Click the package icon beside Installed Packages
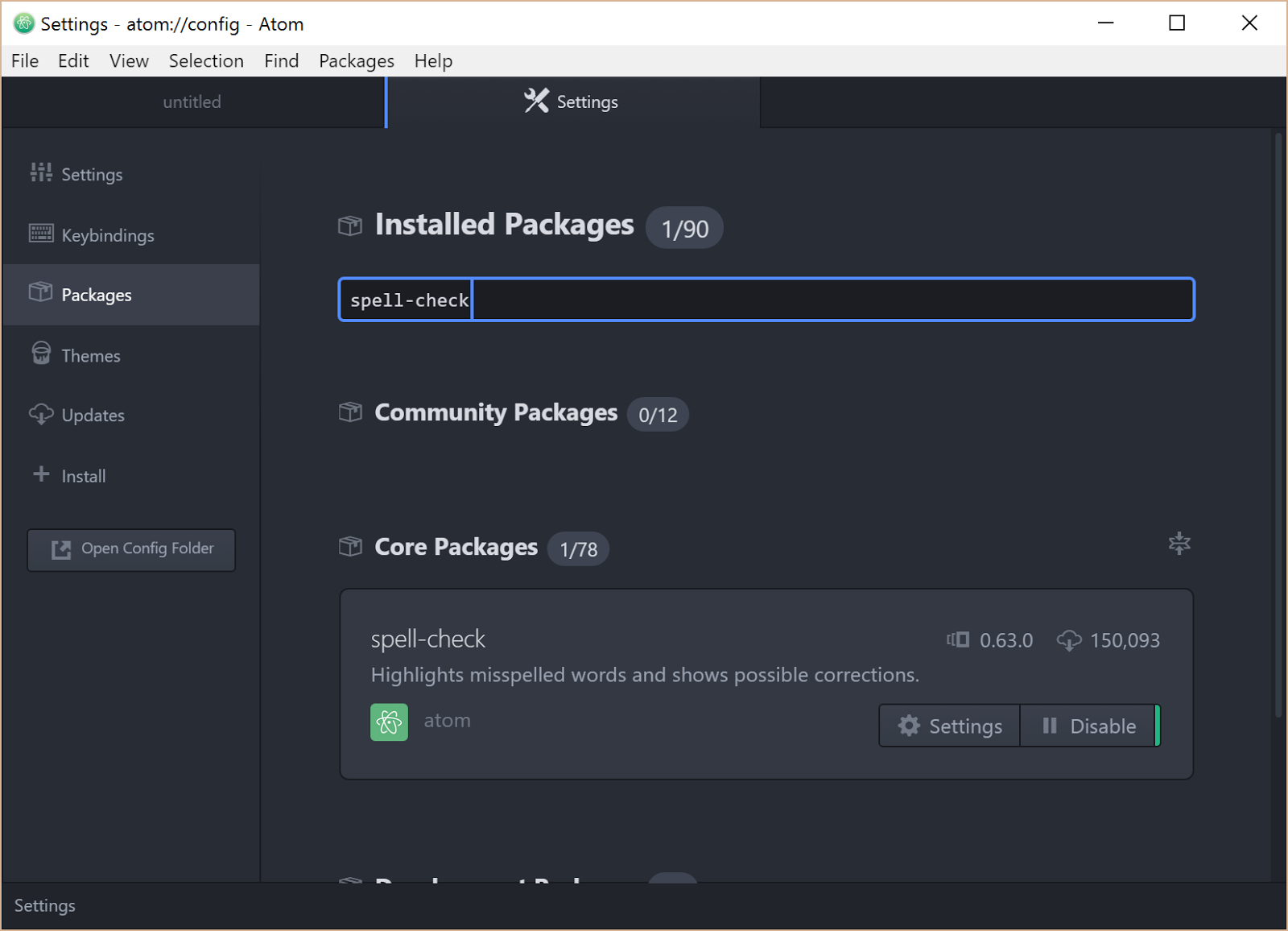Screen dimensions: 1288x931 [350, 226]
